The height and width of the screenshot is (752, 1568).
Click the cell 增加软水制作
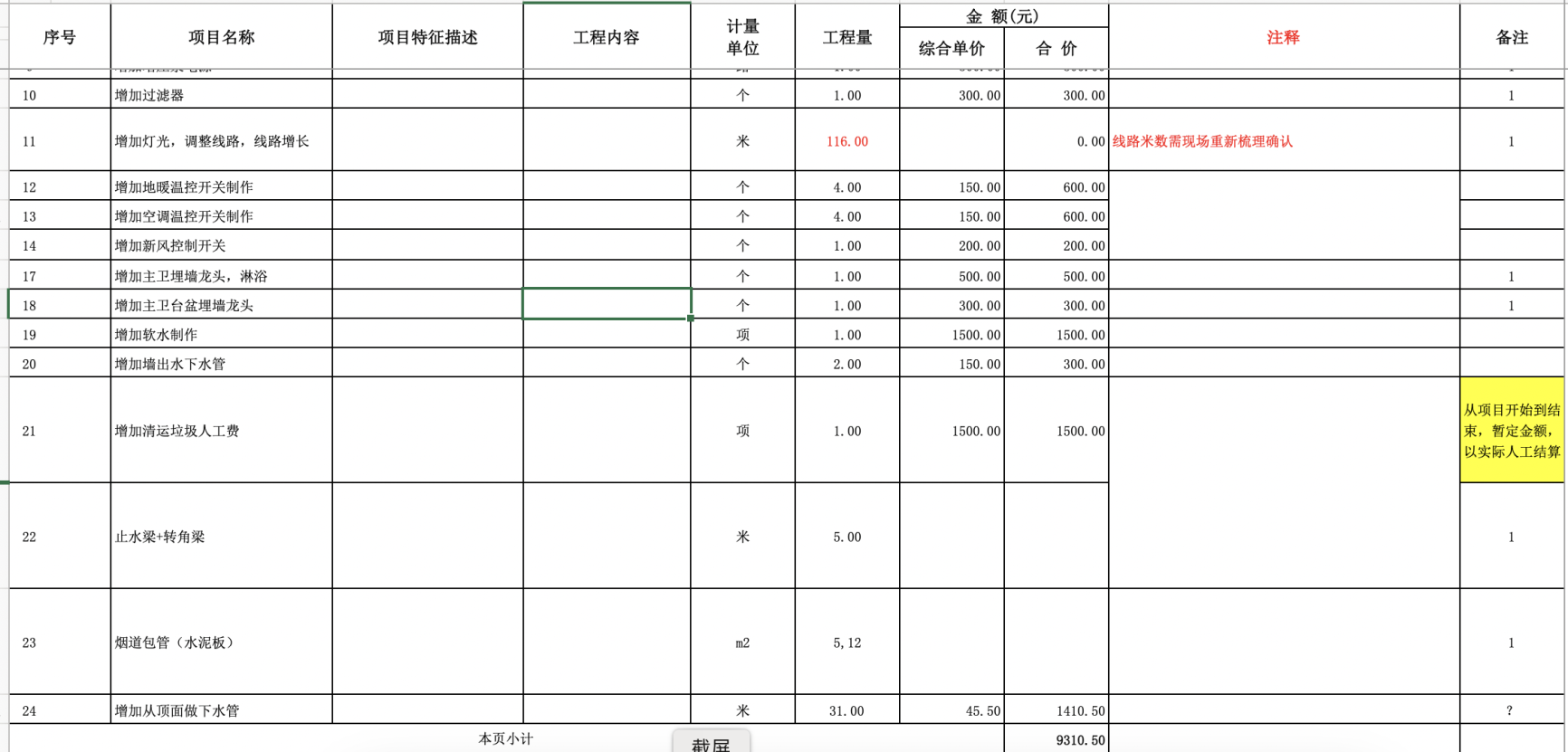(x=221, y=335)
